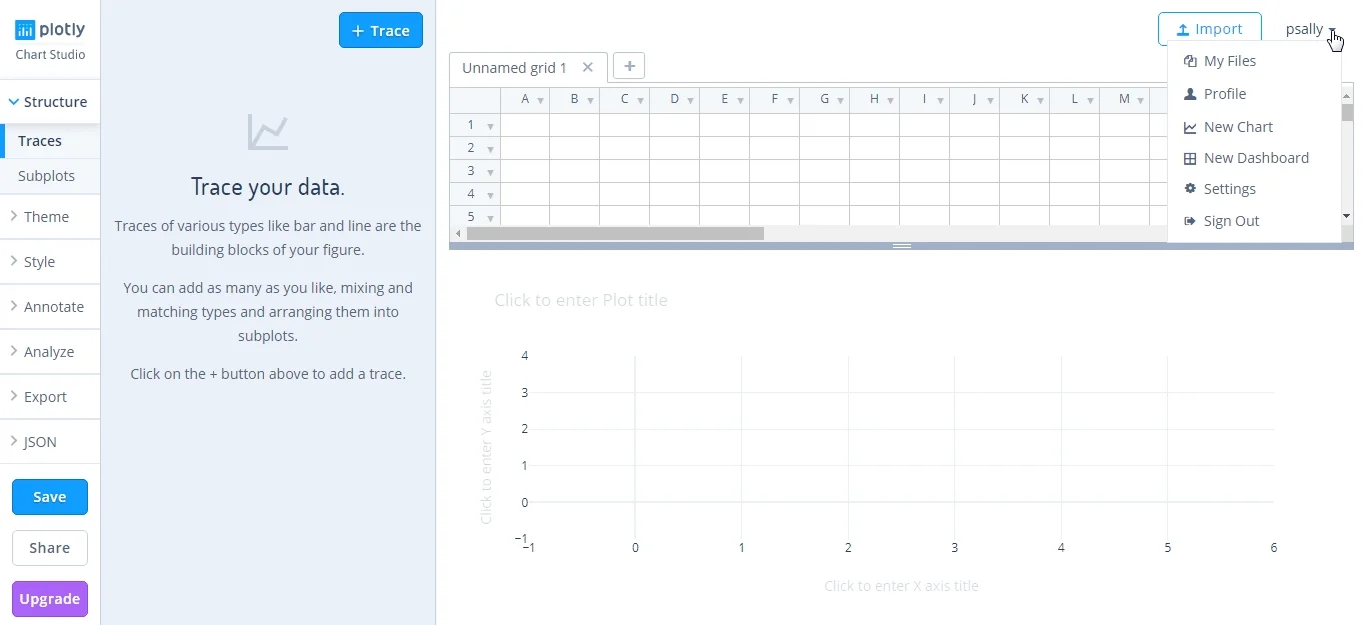The height and width of the screenshot is (625, 1366).
Task: Collapse the Structure section
Action: pyautogui.click(x=50, y=102)
